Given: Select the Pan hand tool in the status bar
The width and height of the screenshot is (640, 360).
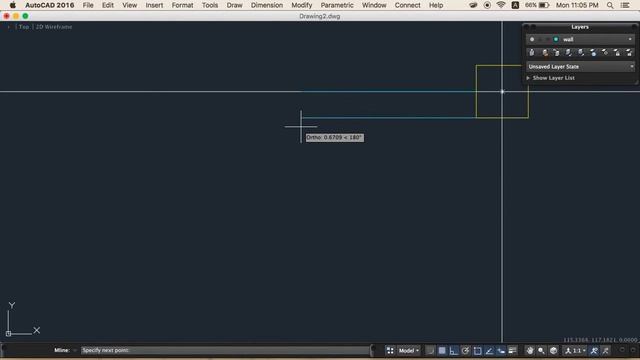Looking at the screenshot, I should (x=530, y=351).
